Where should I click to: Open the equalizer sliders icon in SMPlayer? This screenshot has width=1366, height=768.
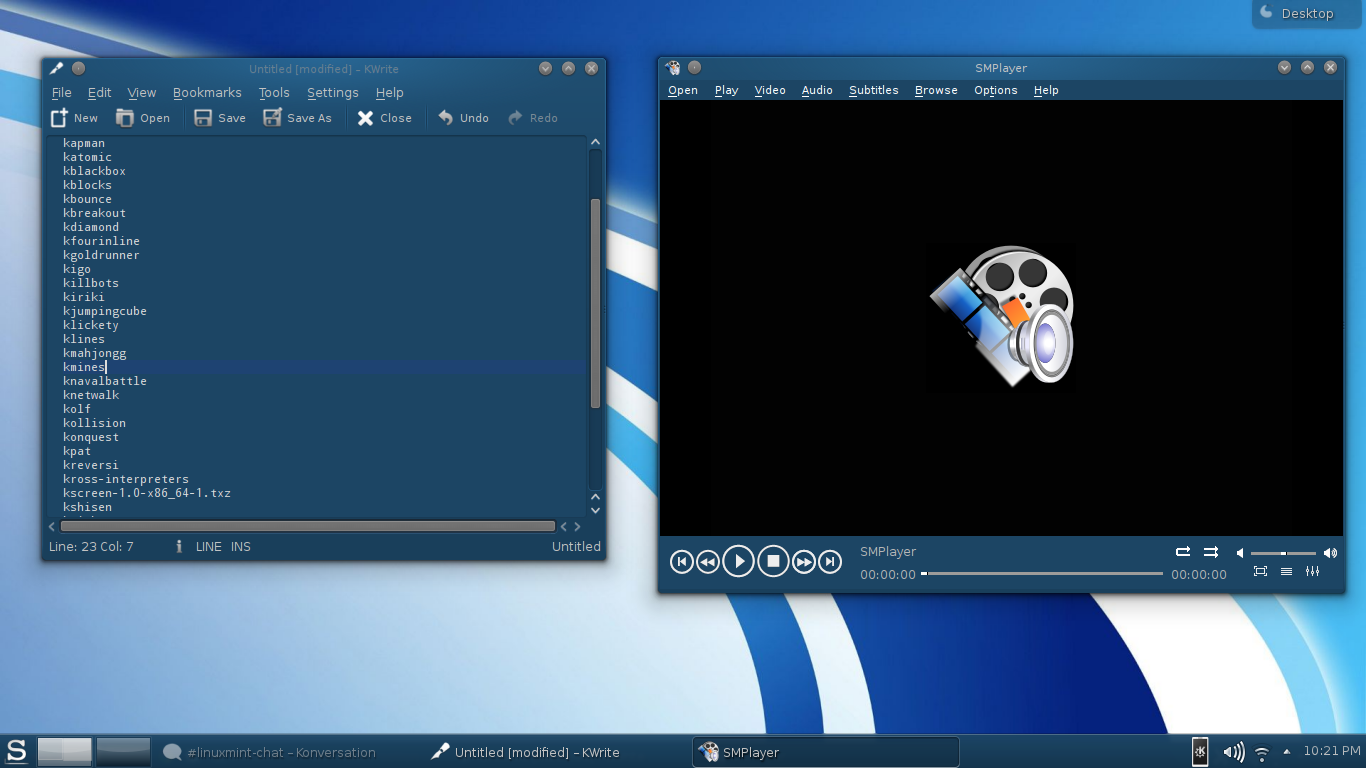click(x=1312, y=572)
